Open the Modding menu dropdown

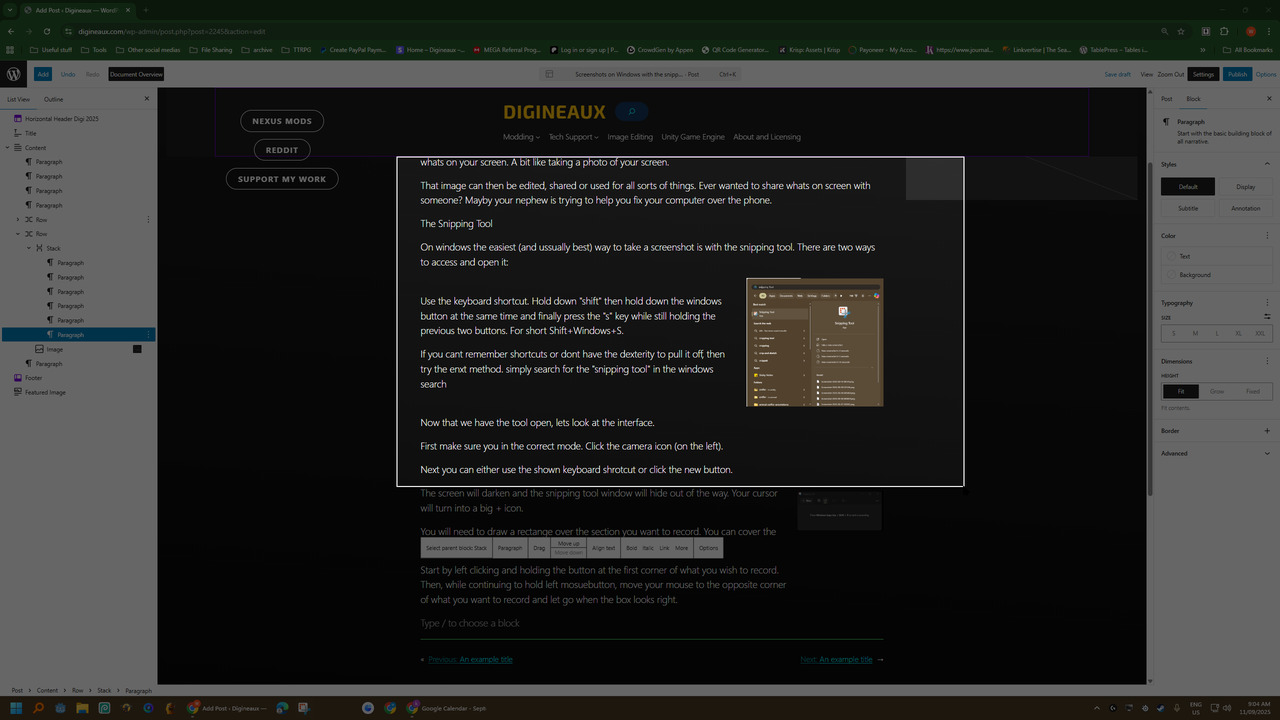(521, 137)
